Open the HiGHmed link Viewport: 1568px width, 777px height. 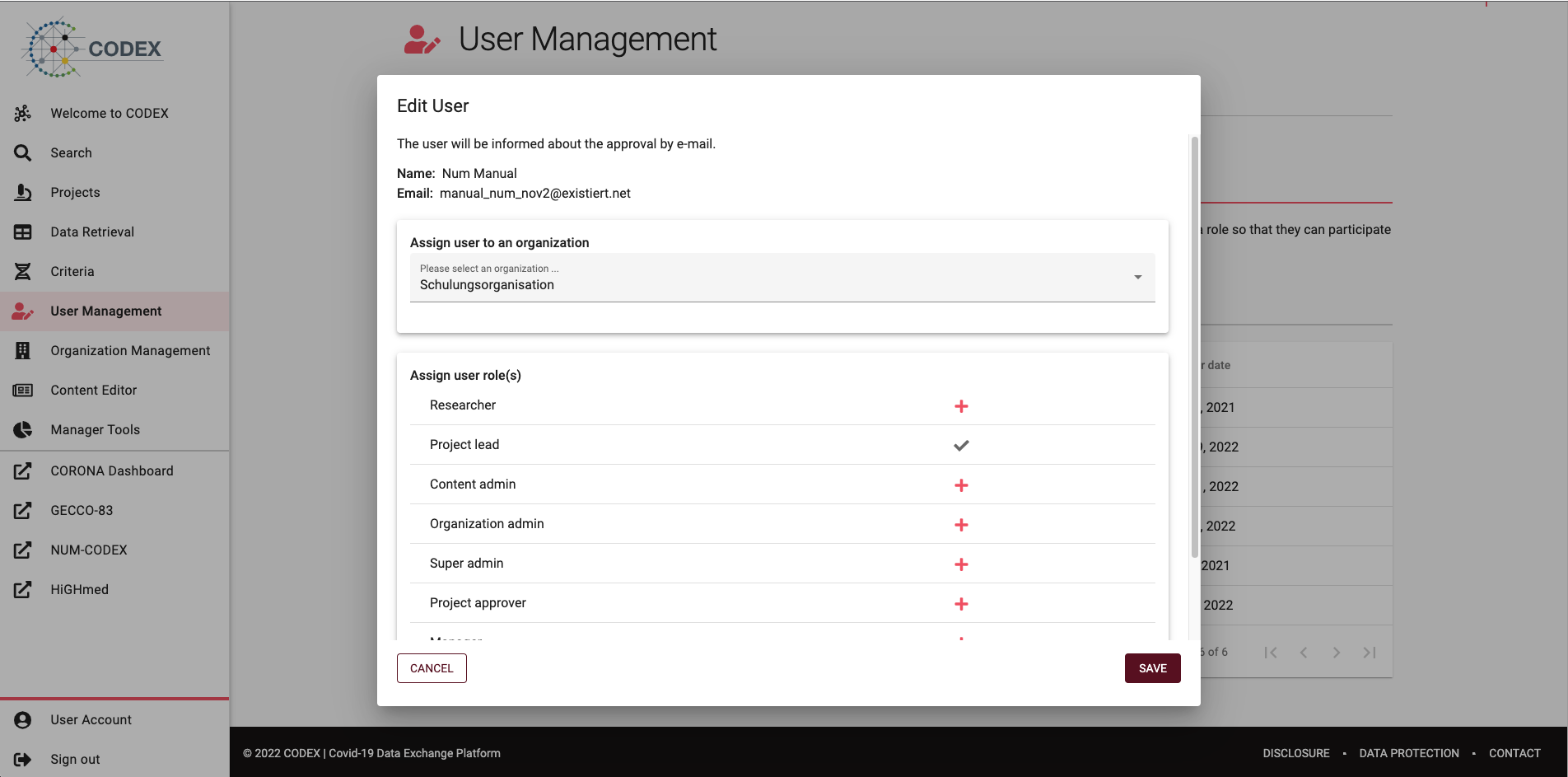[x=114, y=590]
